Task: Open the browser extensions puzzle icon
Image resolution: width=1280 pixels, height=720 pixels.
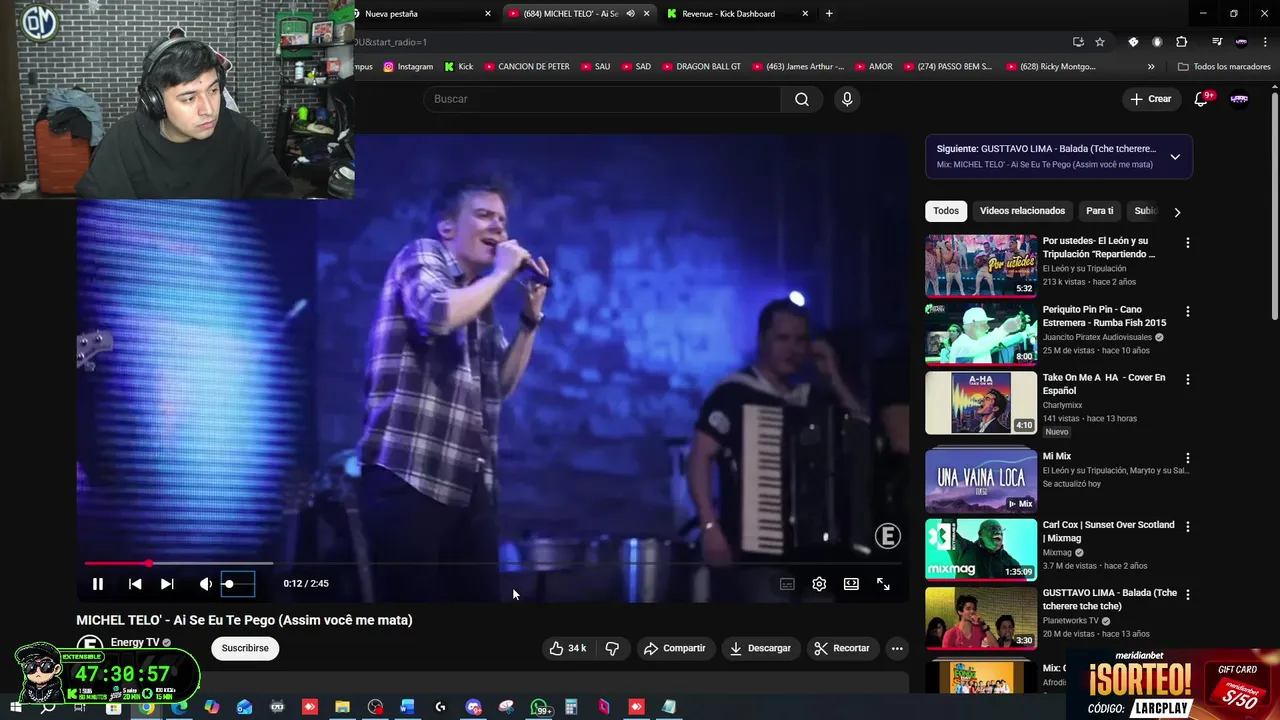Action: 1182,42
